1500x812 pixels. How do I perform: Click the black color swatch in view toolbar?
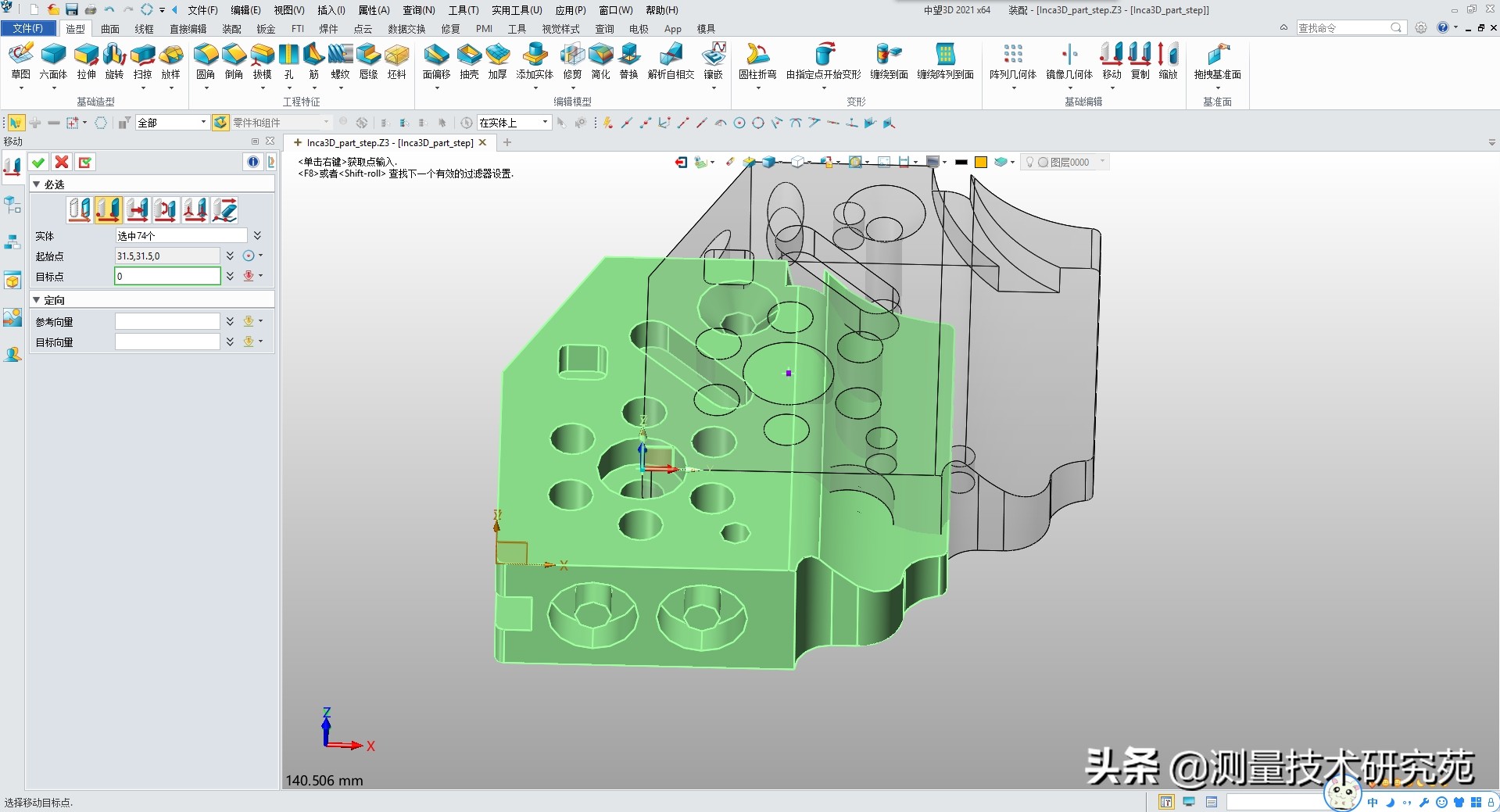point(961,162)
